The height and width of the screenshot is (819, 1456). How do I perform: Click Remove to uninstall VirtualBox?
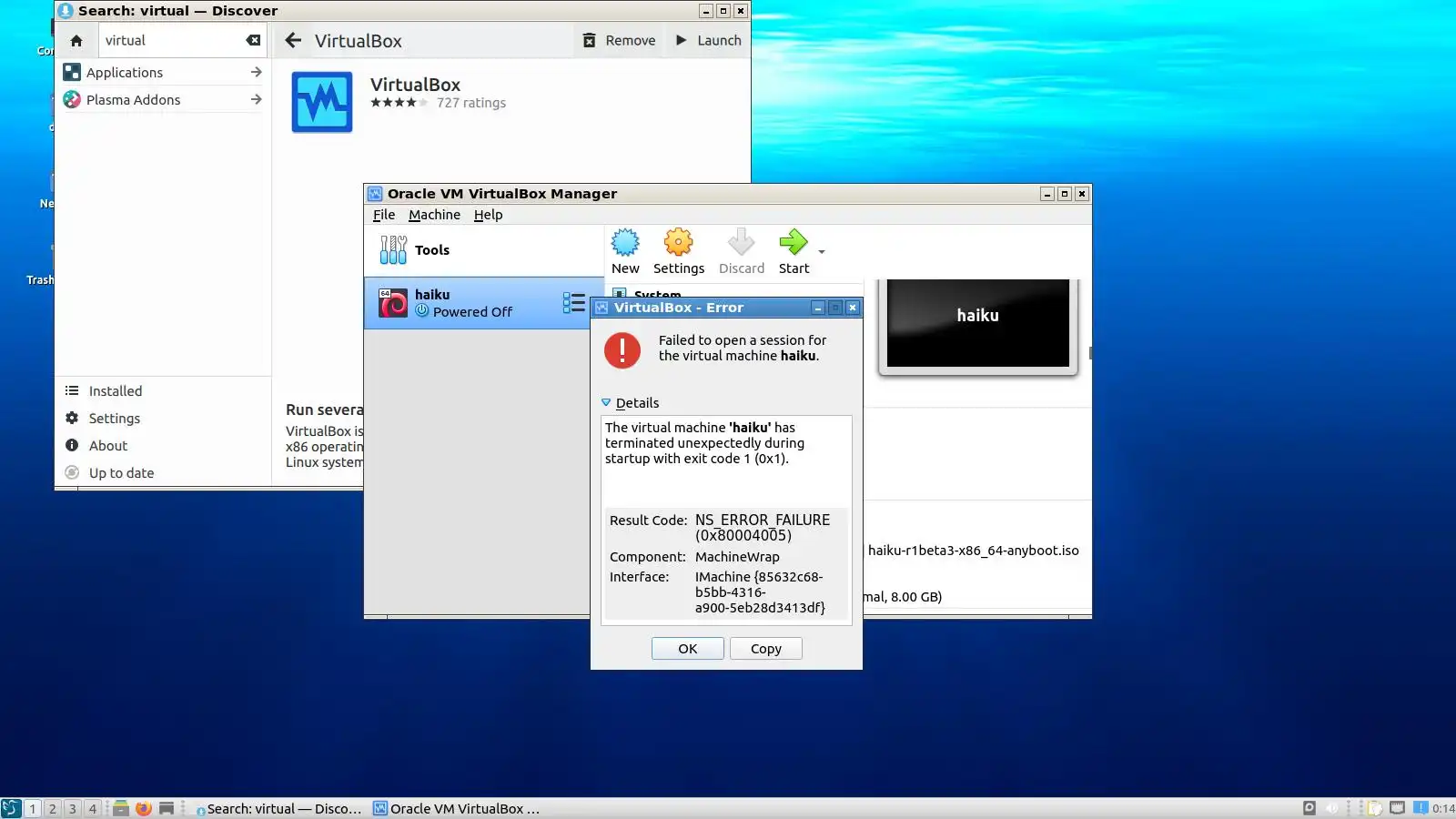620,41
